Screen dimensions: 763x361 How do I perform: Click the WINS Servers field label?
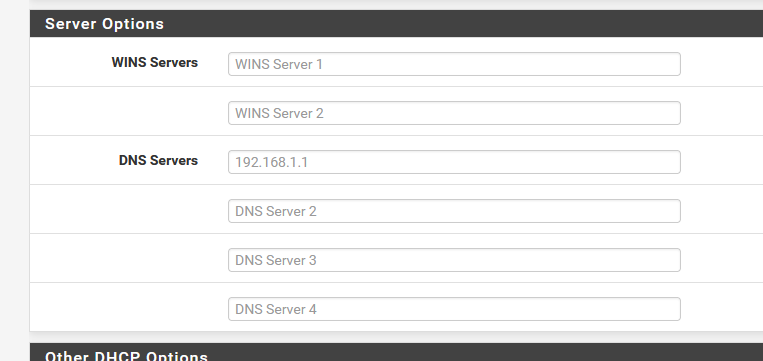click(x=155, y=62)
